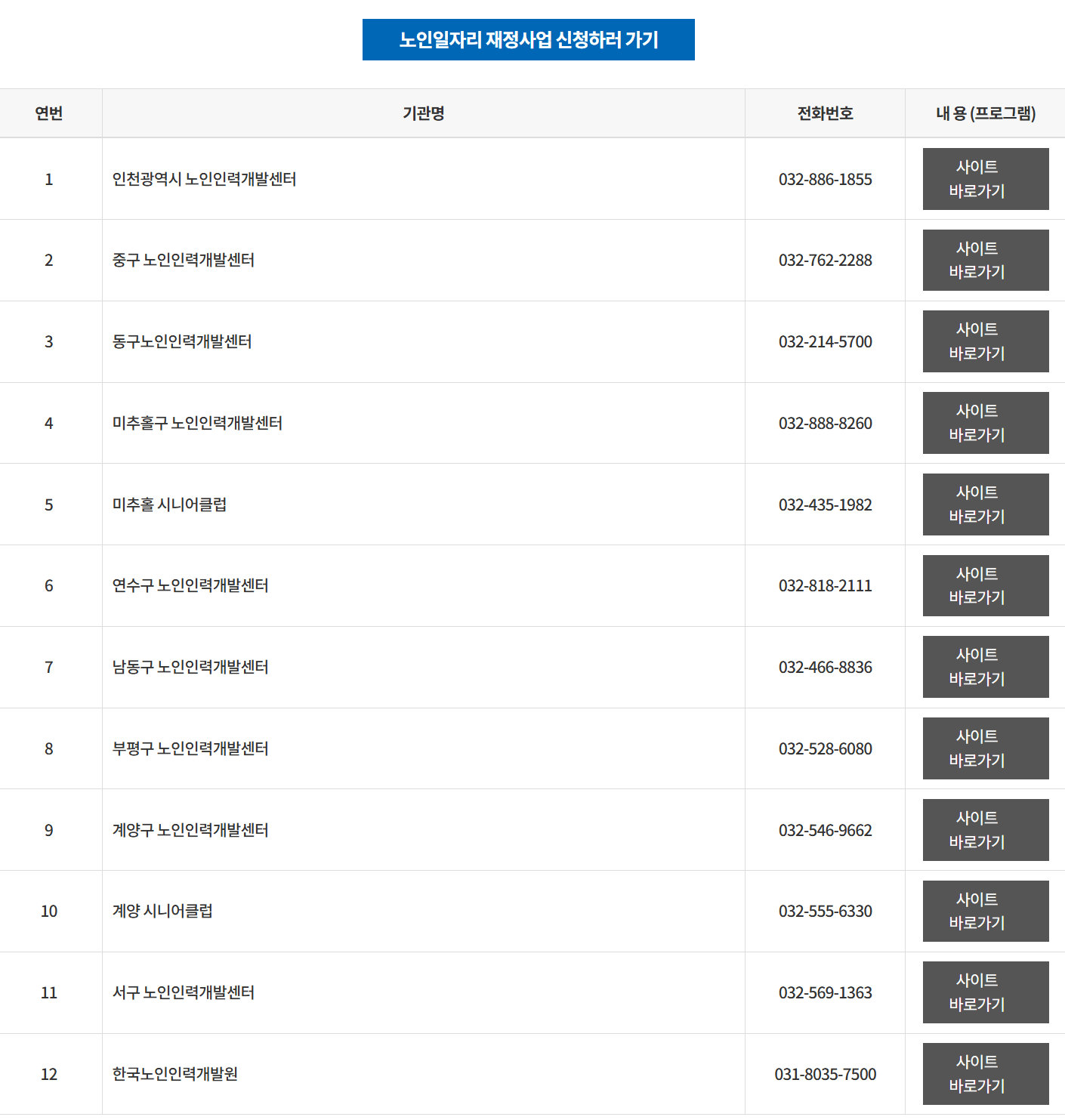1065x1120 pixels.
Task: Select phone number 032-886-1855
Action: pyautogui.click(x=825, y=179)
